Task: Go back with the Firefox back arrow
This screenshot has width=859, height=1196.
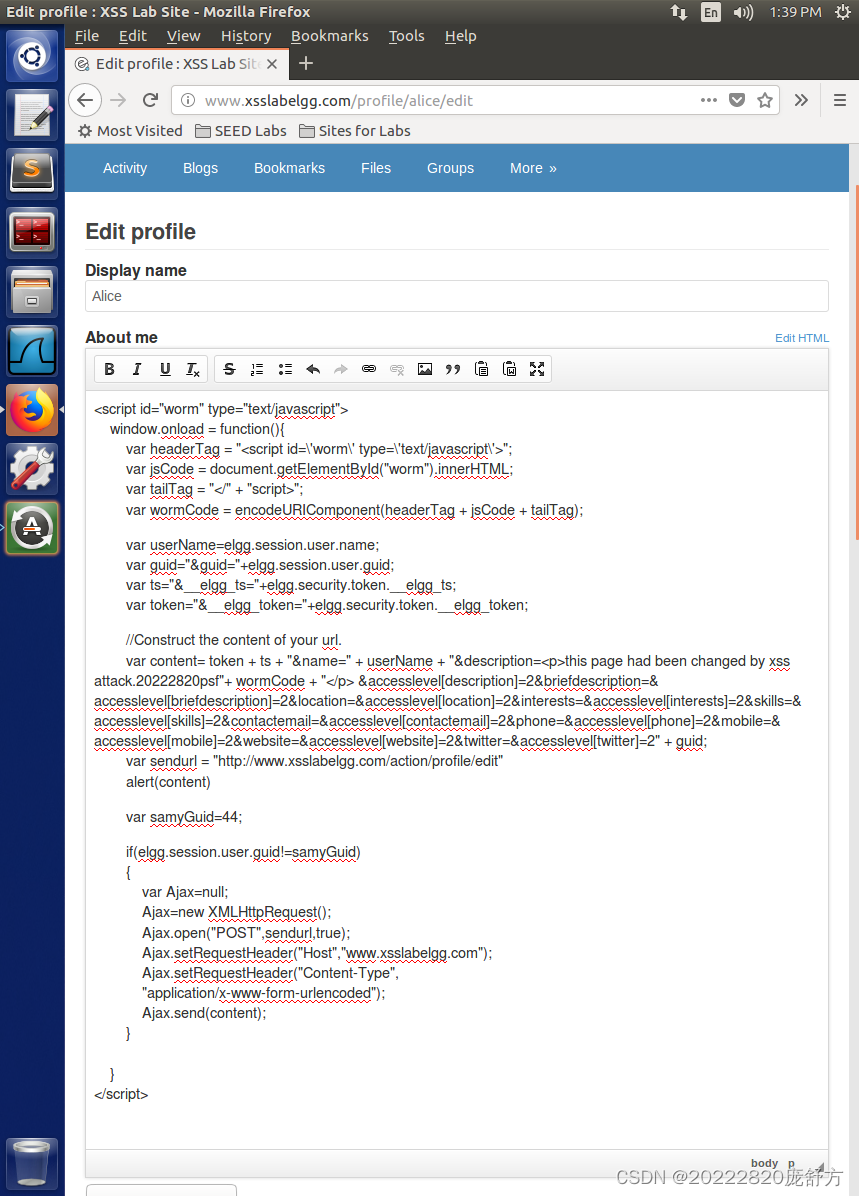Action: coord(85,100)
